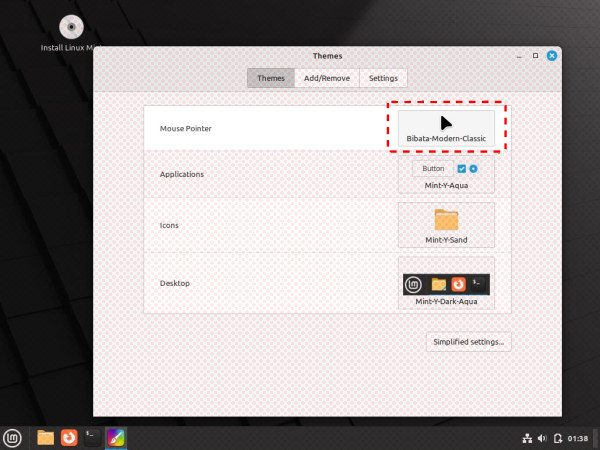Open the Desktop theme chooser Mint-Y-Dark-Aqua
The image size is (600, 450).
coord(446,283)
